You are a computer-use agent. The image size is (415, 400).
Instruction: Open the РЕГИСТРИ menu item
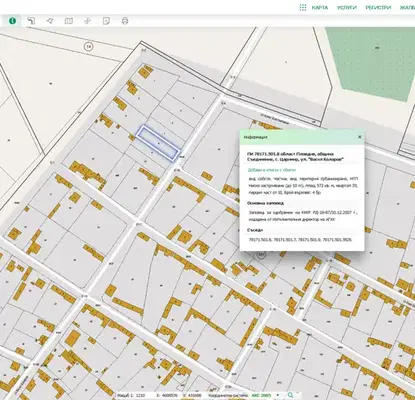click(378, 8)
